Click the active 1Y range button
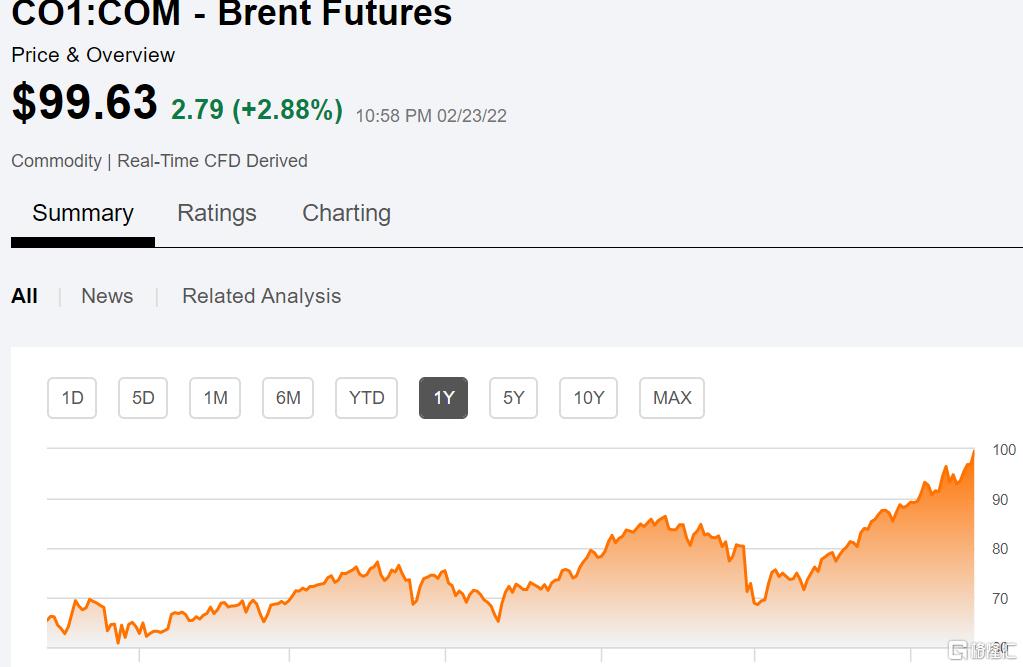1023x667 pixels. pyautogui.click(x=444, y=397)
